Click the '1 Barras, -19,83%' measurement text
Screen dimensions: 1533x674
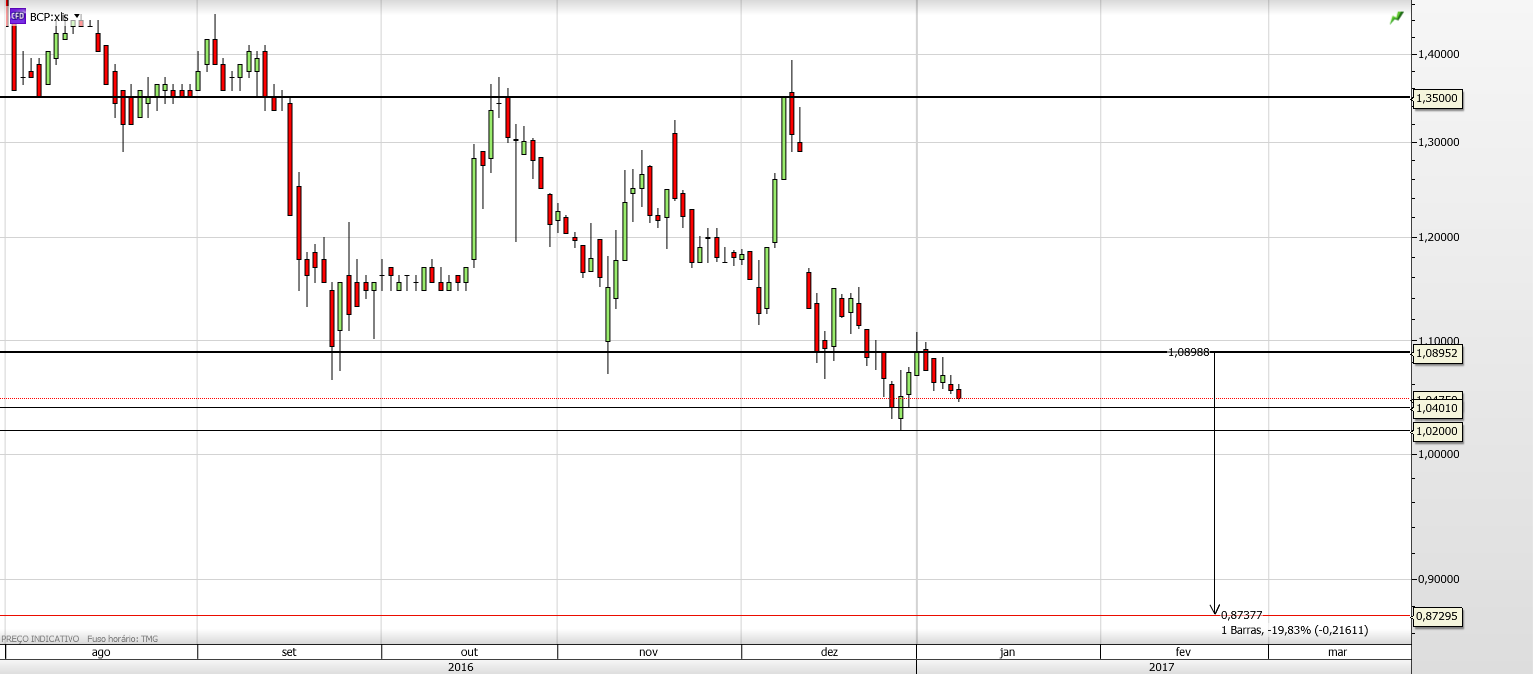[x=1295, y=630]
